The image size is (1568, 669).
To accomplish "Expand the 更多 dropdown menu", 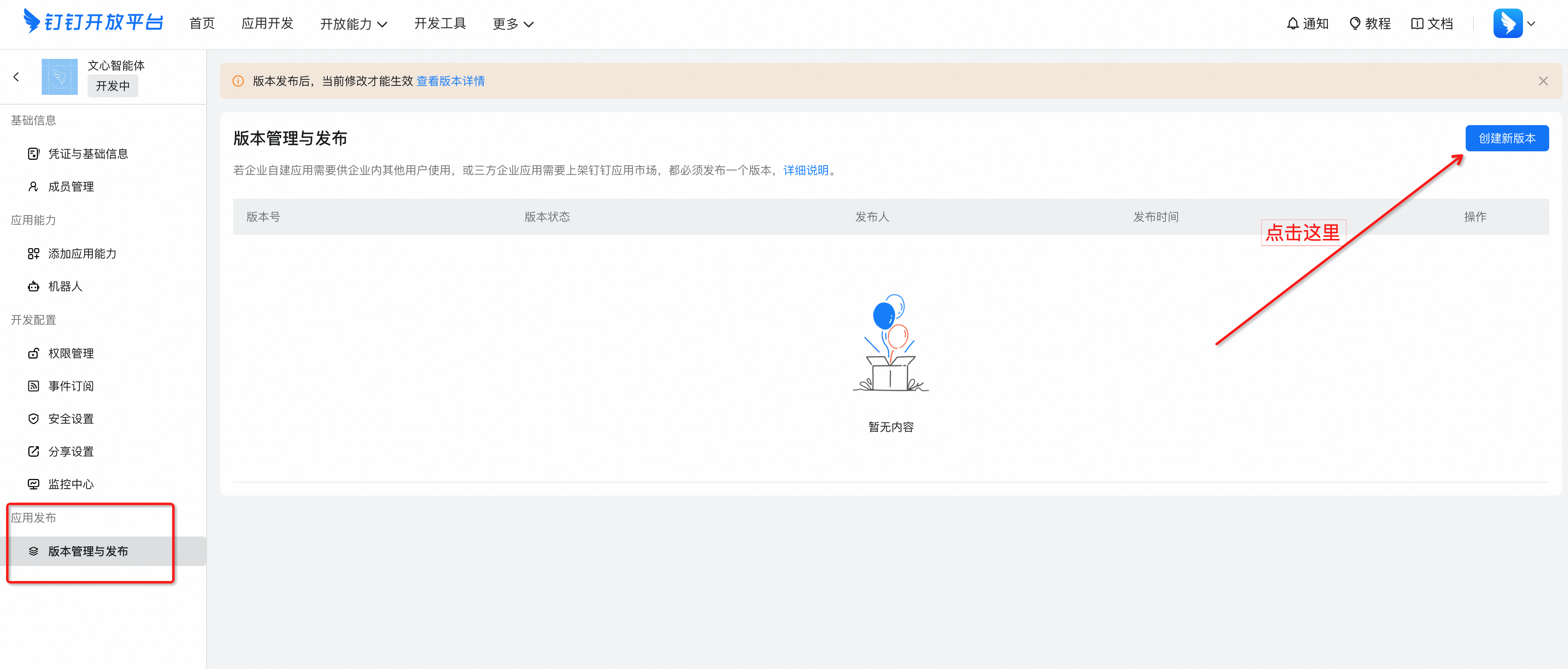I will coord(513,24).
